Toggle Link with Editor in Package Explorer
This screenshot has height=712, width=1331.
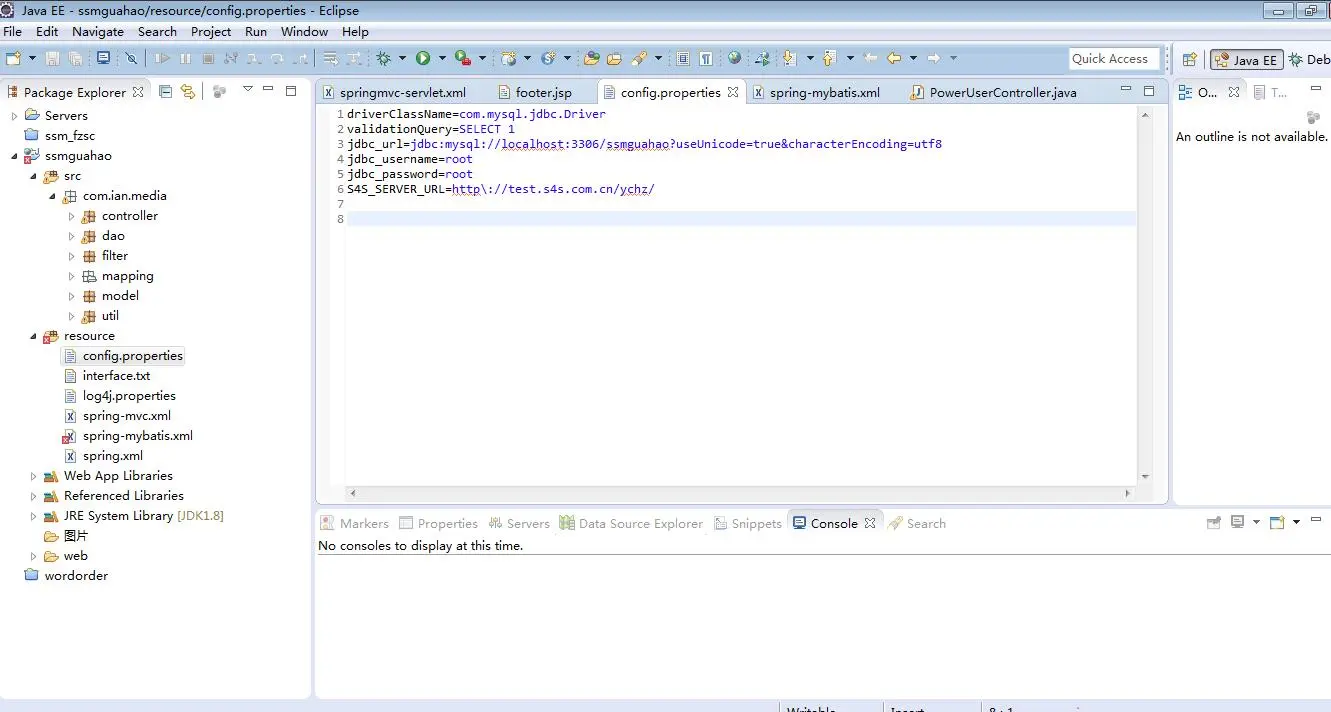[x=187, y=91]
